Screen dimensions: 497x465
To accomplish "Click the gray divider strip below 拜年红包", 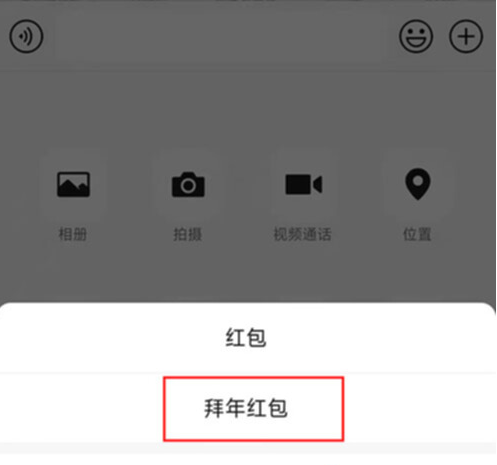I will click(248, 448).
